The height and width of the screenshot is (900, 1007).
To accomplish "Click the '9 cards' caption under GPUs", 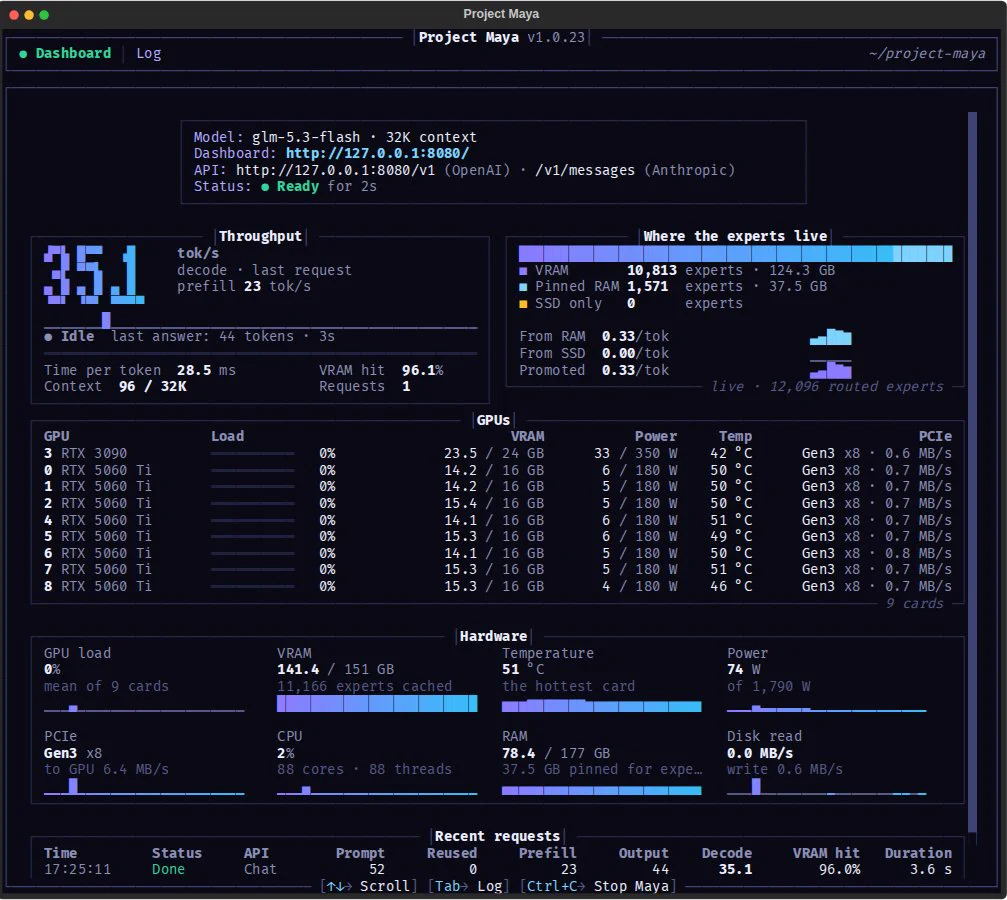I will coord(915,603).
